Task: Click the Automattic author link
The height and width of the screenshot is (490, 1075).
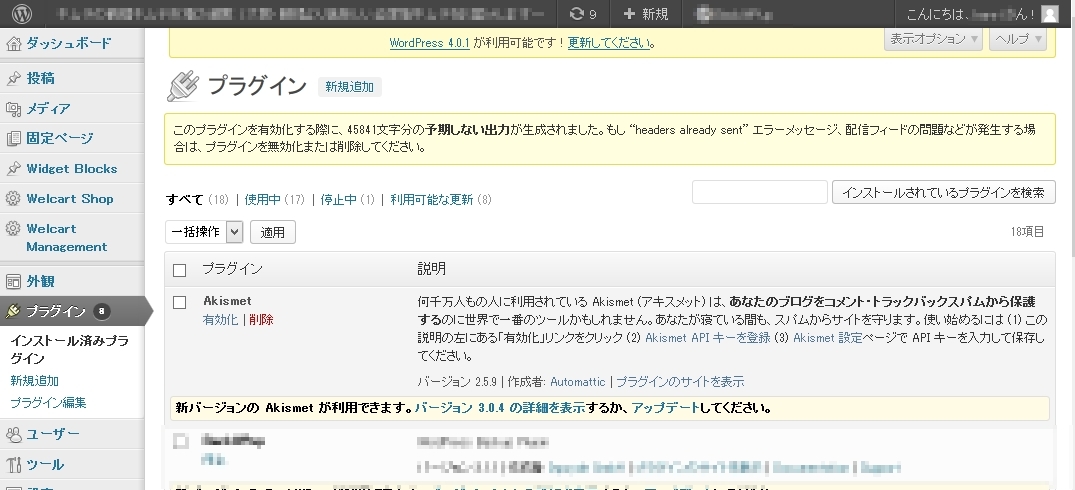Action: [x=578, y=382]
